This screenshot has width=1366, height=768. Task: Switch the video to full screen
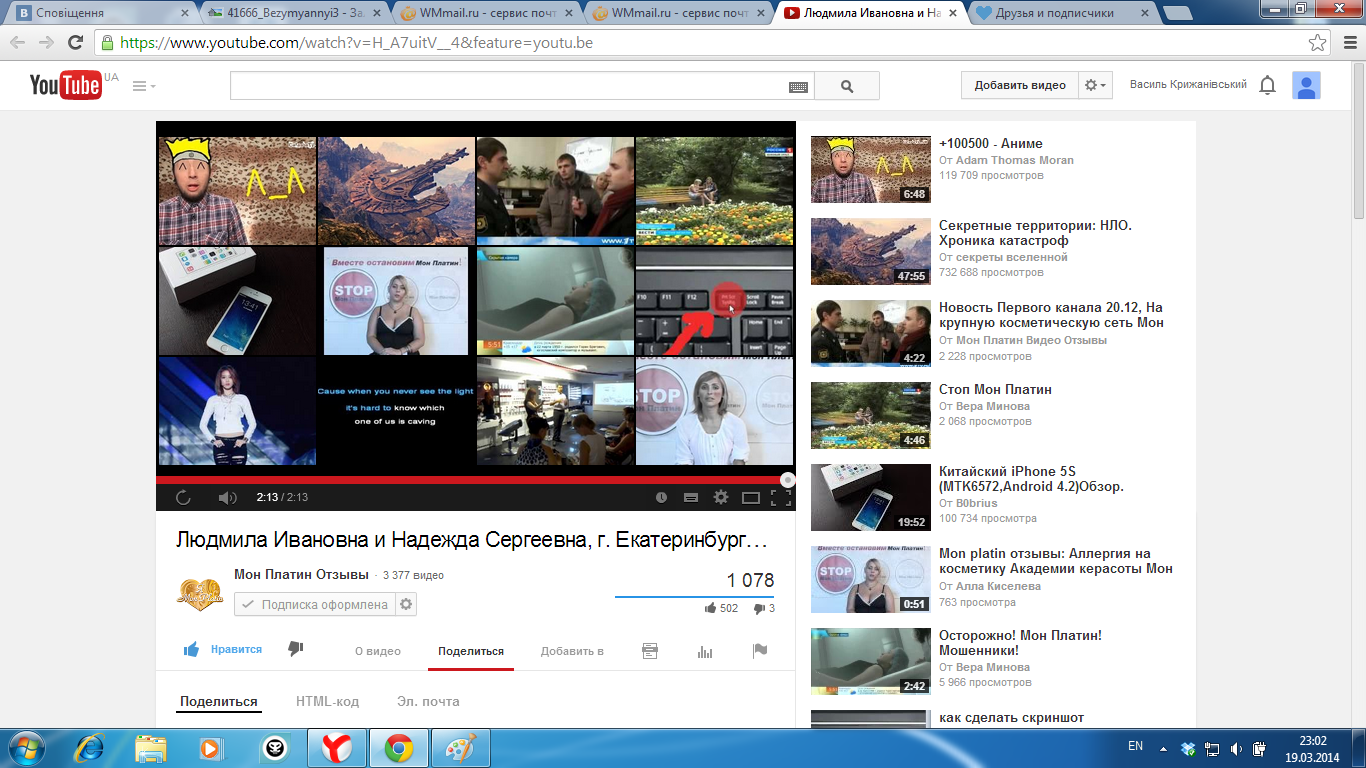click(x=781, y=497)
